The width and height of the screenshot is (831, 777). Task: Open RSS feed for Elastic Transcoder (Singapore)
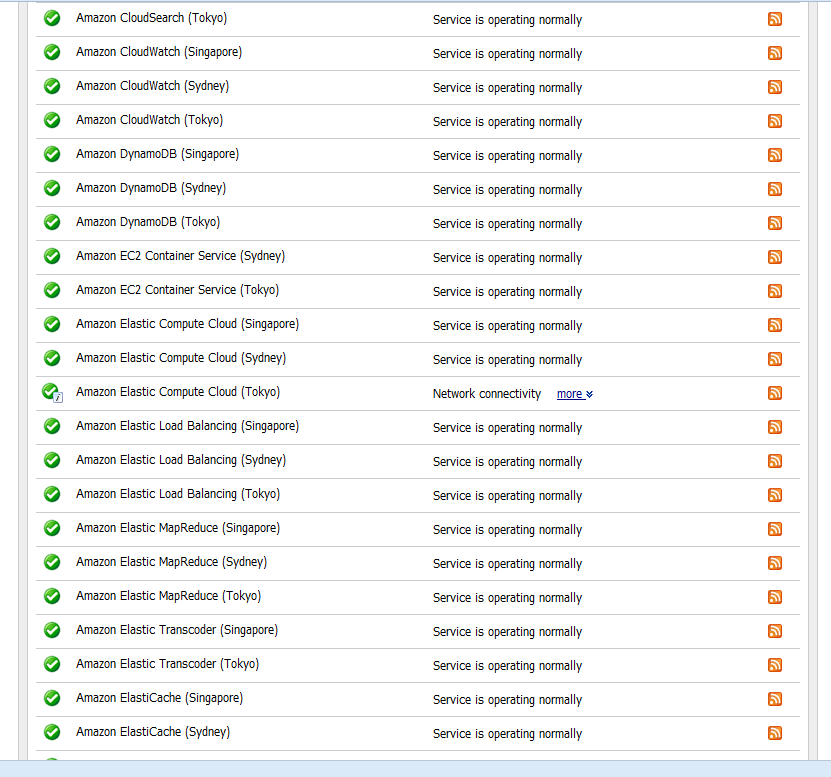click(x=775, y=631)
